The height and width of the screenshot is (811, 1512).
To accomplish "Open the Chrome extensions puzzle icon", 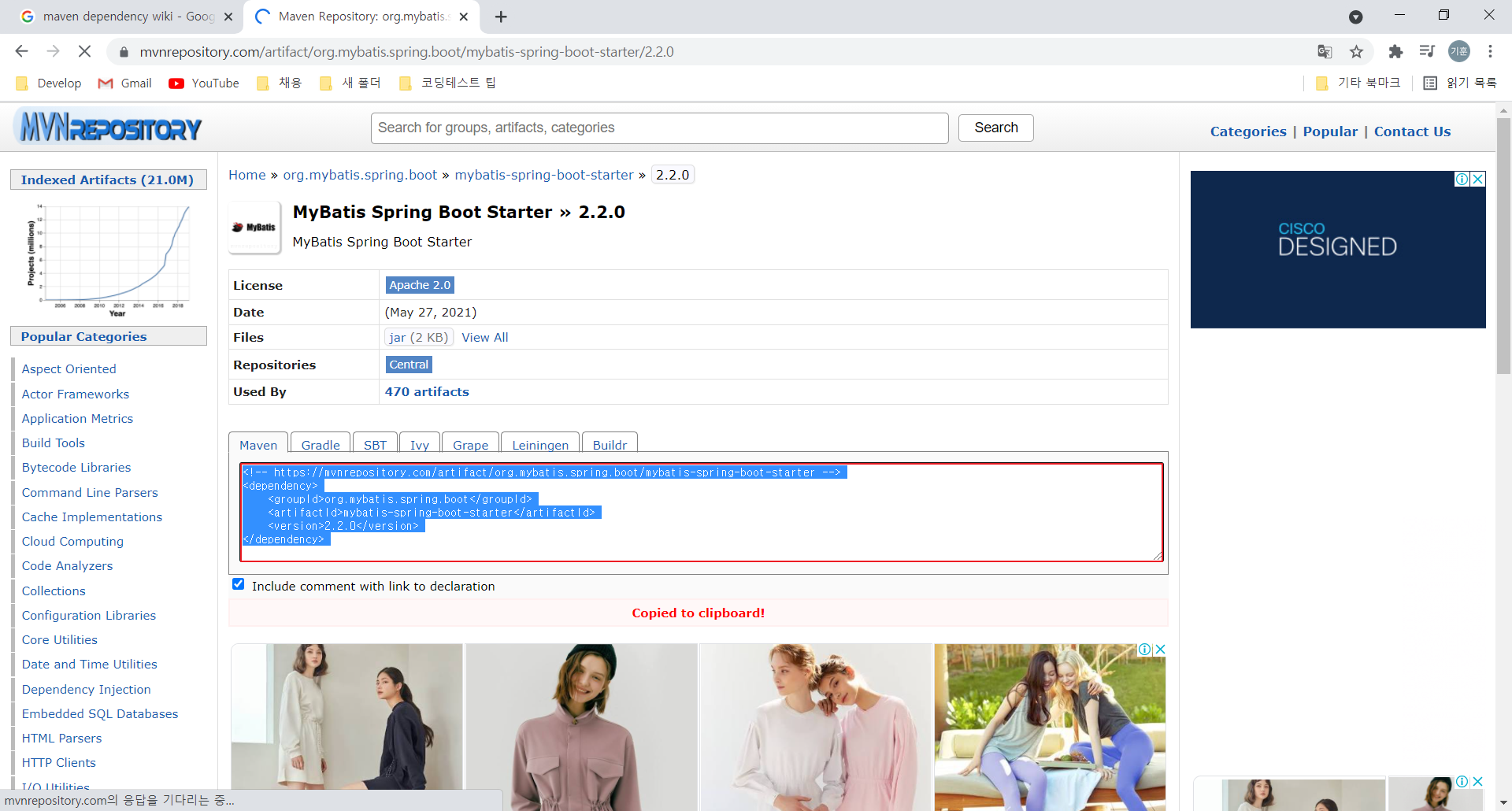I will coord(1395,51).
